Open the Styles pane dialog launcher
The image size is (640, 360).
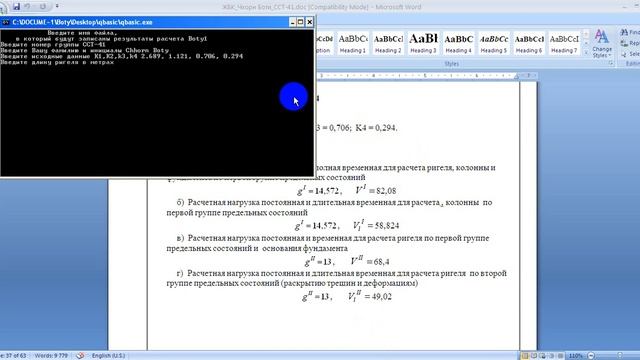click(611, 64)
